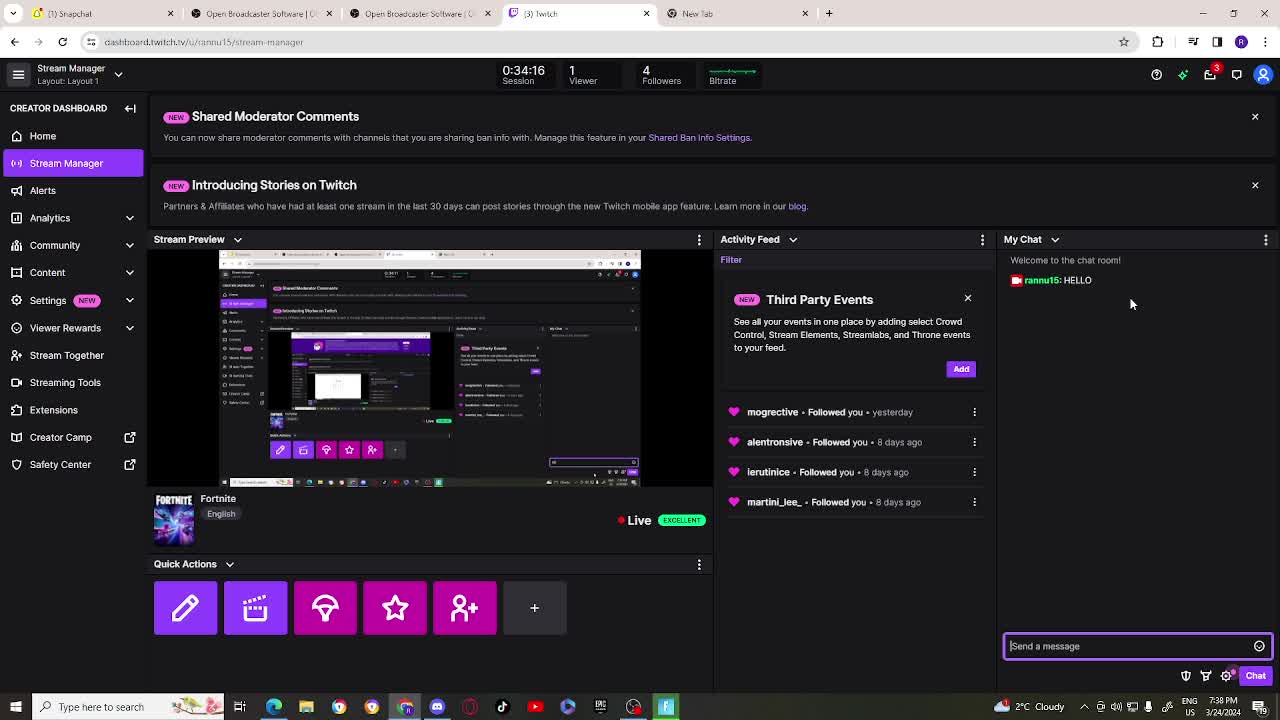
Task: Collapse the Creator Dashboard sidebar
Action: coord(130,108)
